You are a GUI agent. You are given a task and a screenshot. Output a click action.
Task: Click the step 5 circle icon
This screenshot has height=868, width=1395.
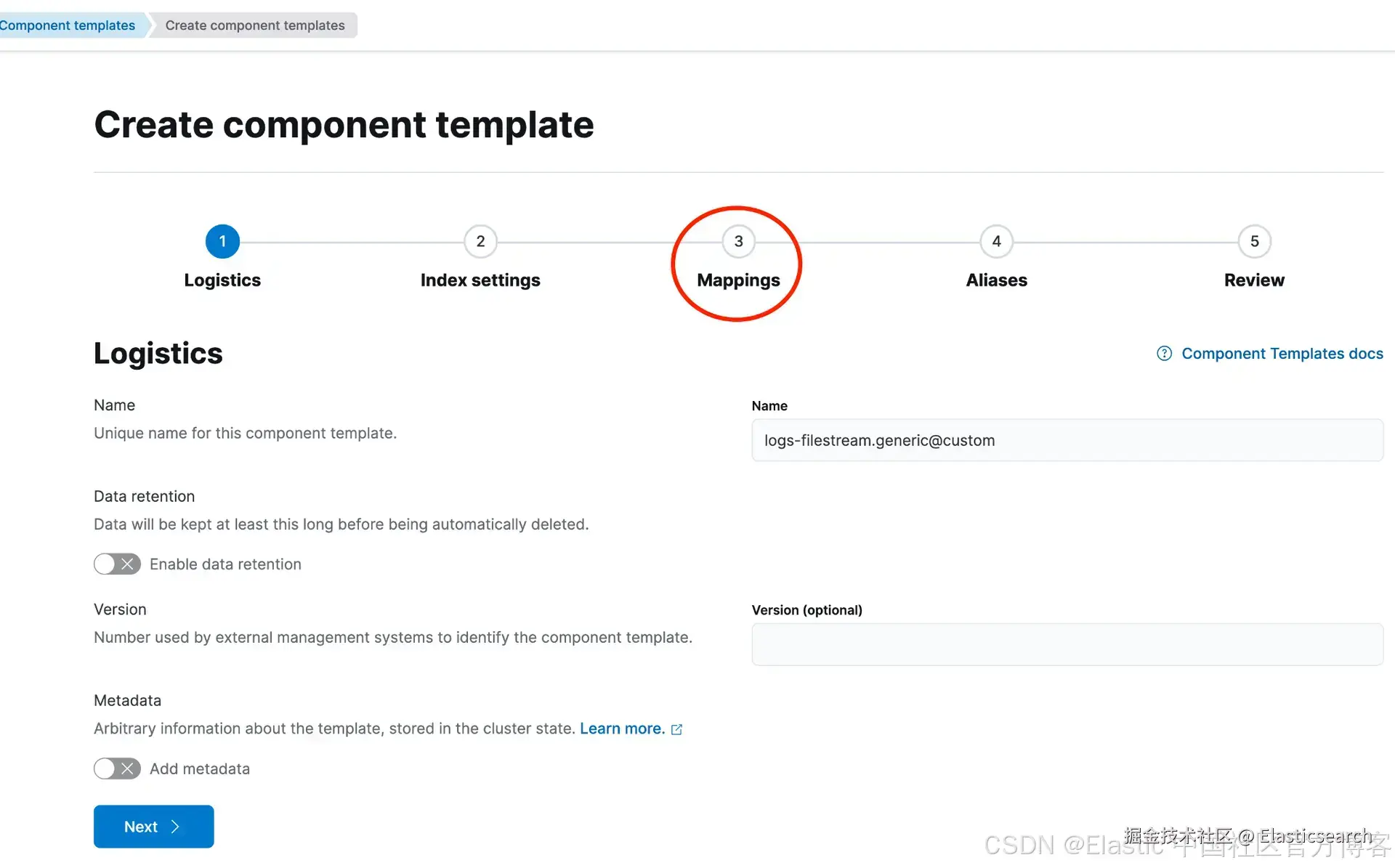click(1254, 241)
